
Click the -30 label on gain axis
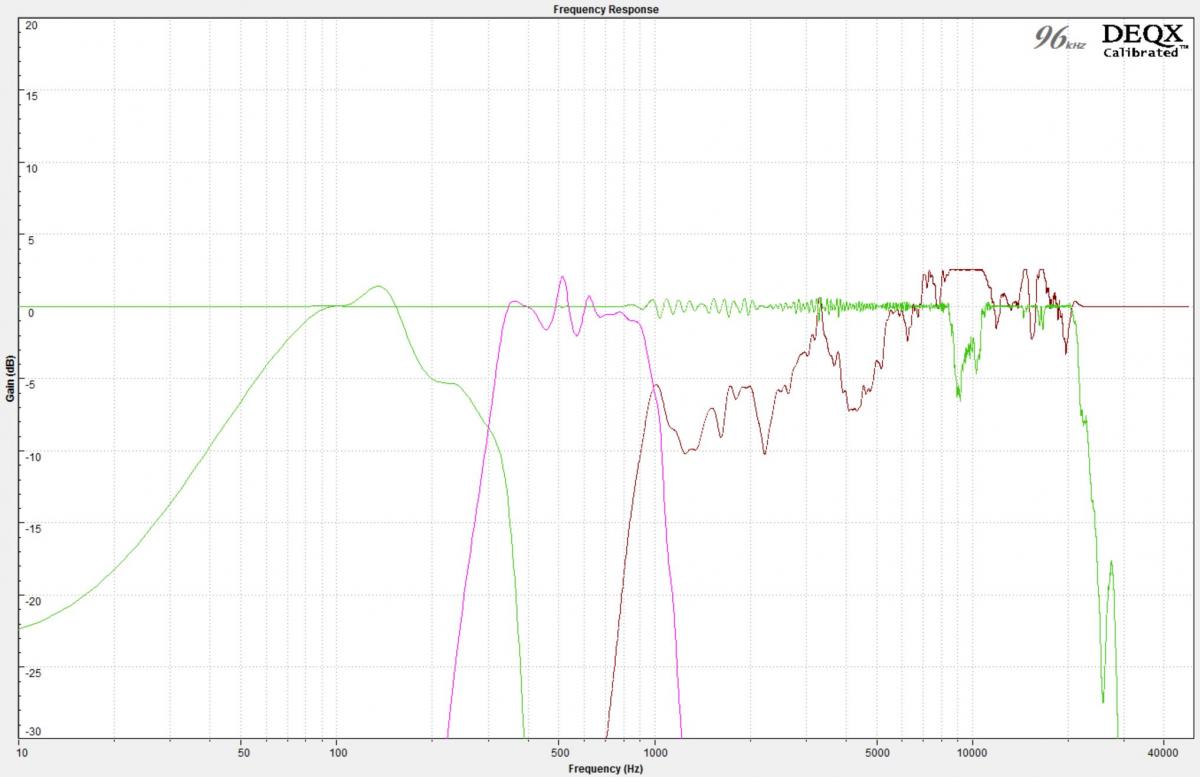tap(31, 731)
